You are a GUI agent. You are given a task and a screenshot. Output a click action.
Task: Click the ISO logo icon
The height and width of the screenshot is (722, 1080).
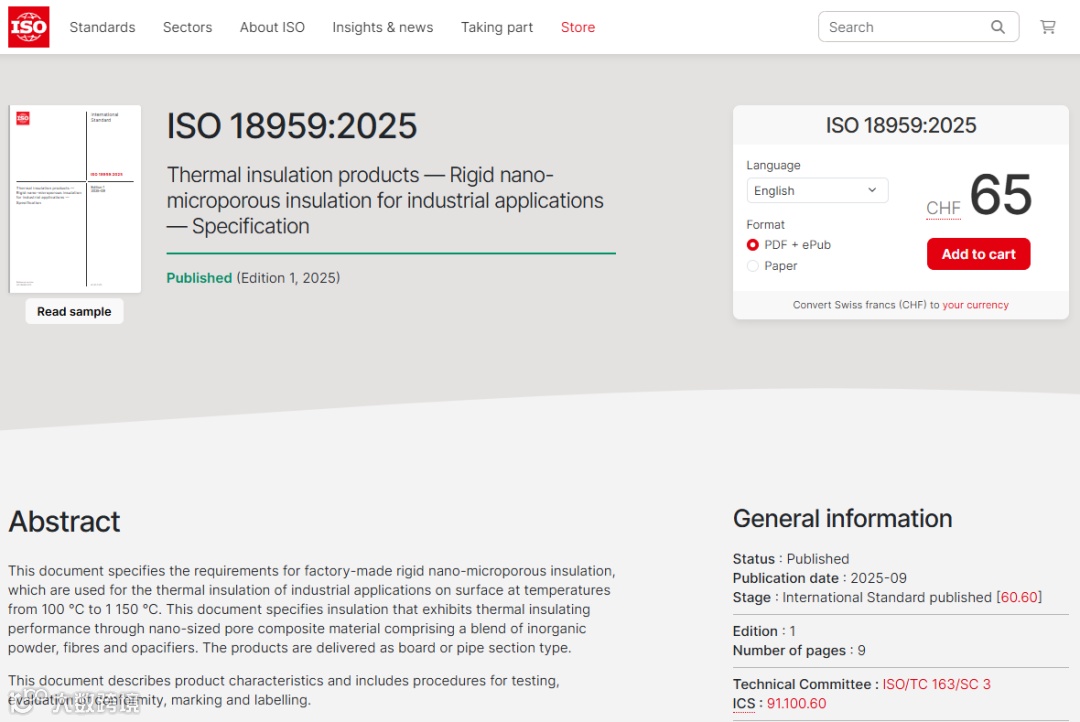click(x=28, y=27)
